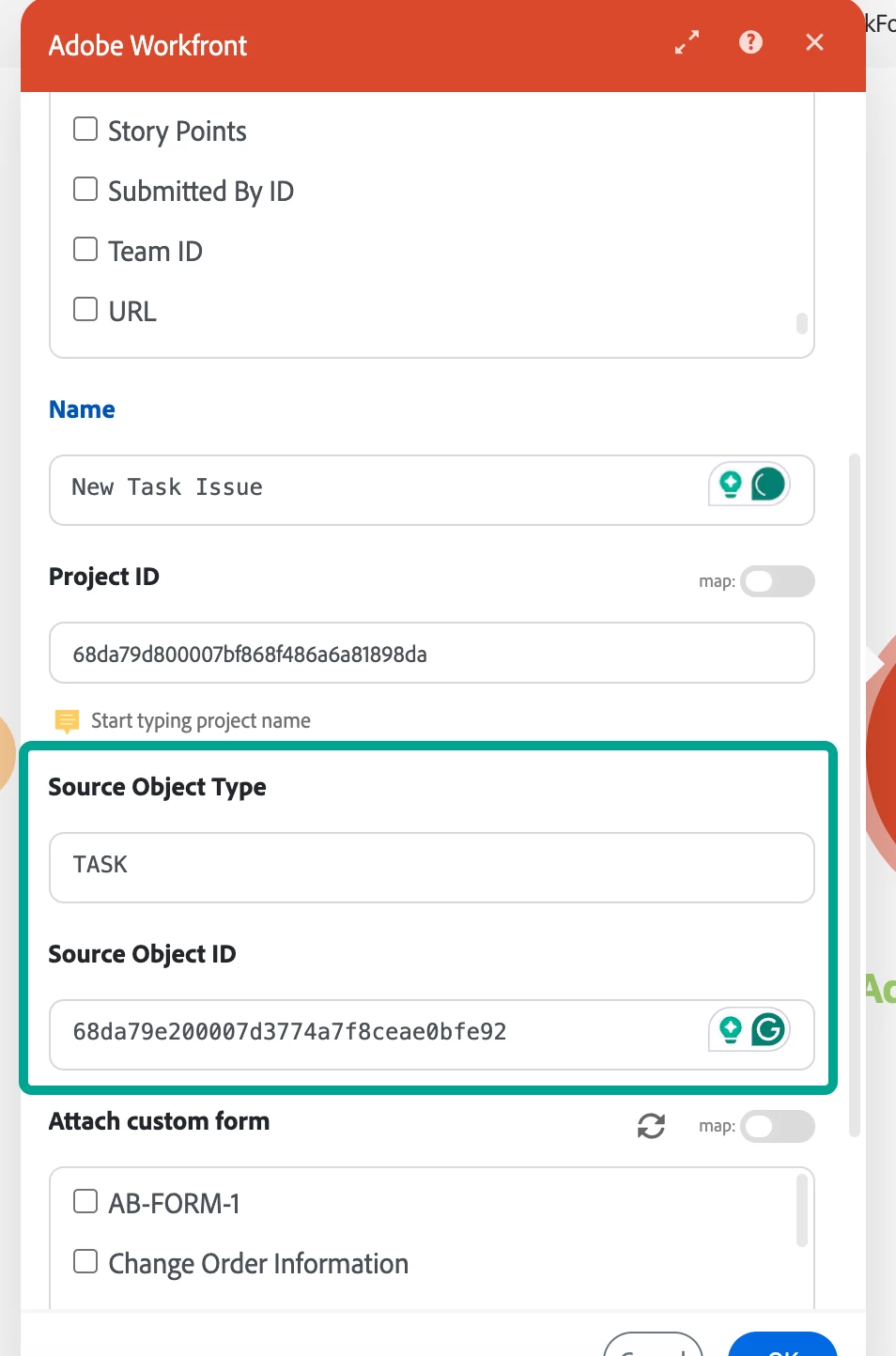Click the Source Object Type label
Image resolution: width=896 pixels, height=1356 pixels.
[x=157, y=787]
